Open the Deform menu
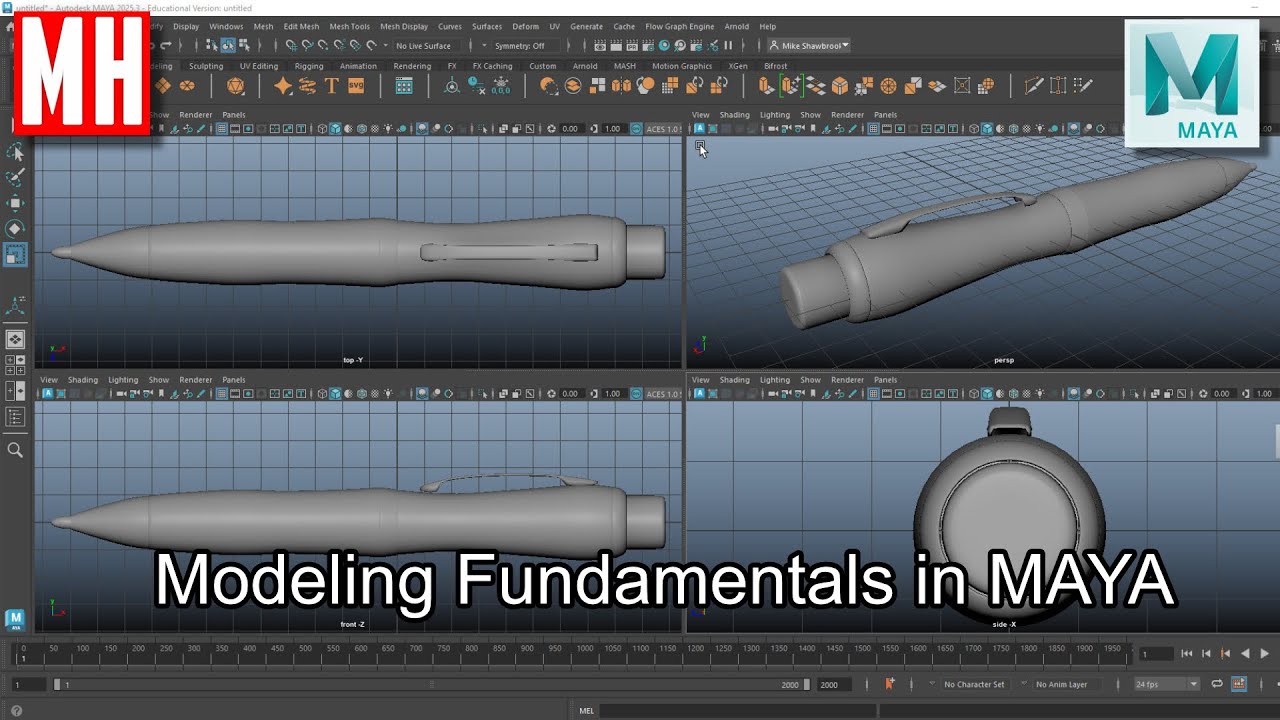Screen dimensions: 1280x720 (525, 27)
